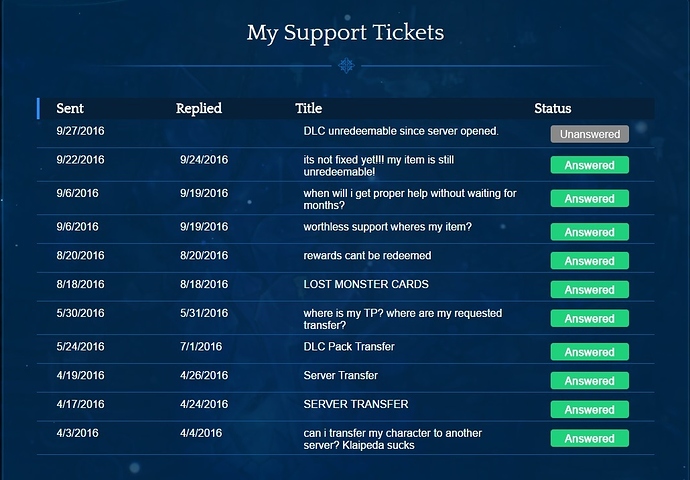
Task: Click Answered badge for 9/22/2016 ticket
Action: (x=589, y=165)
